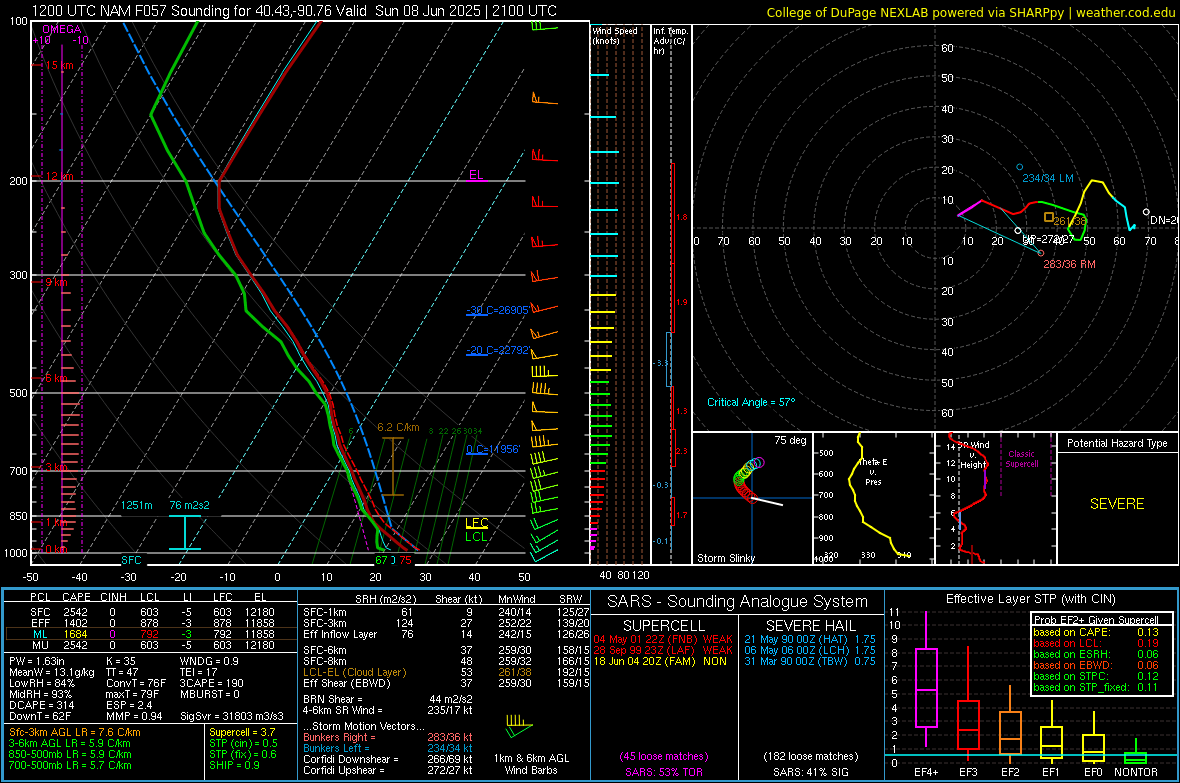
Task: Click the Inf. Temp. Adv. panel header
Action: (670, 41)
